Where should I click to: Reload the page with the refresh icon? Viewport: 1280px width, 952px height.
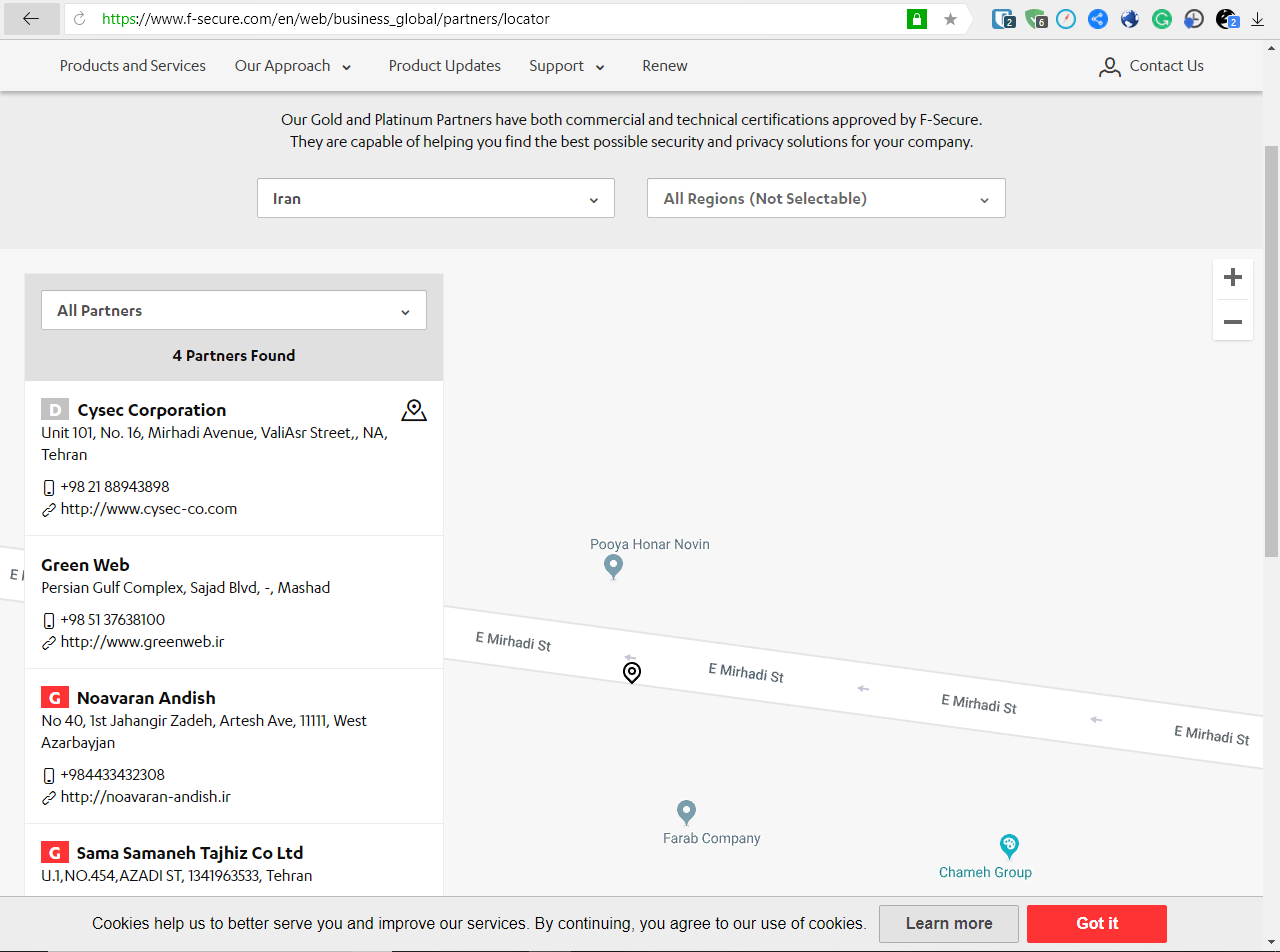(80, 19)
